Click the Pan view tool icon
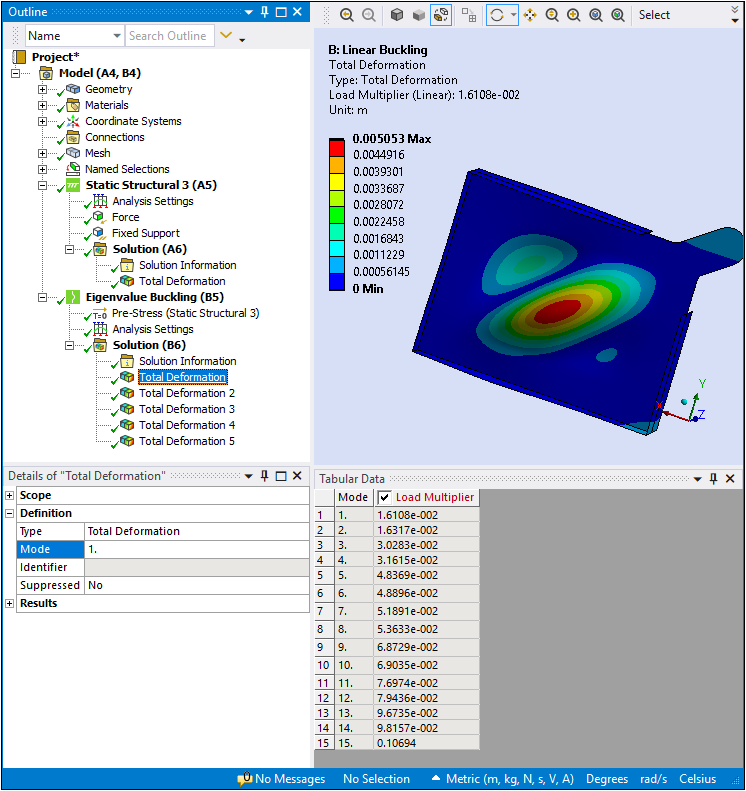Viewport: 746px width, 791px height. 530,15
